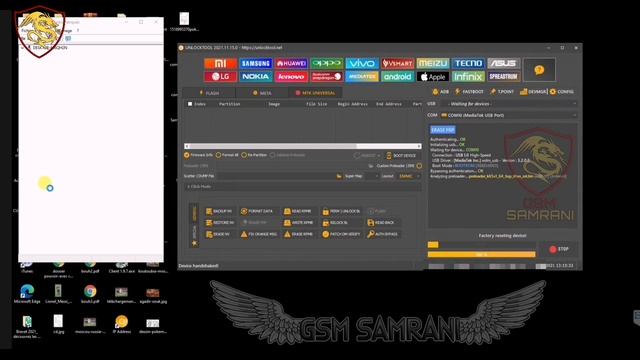
Task: Toggle the Index select-all checkbox
Action: (x=190, y=104)
